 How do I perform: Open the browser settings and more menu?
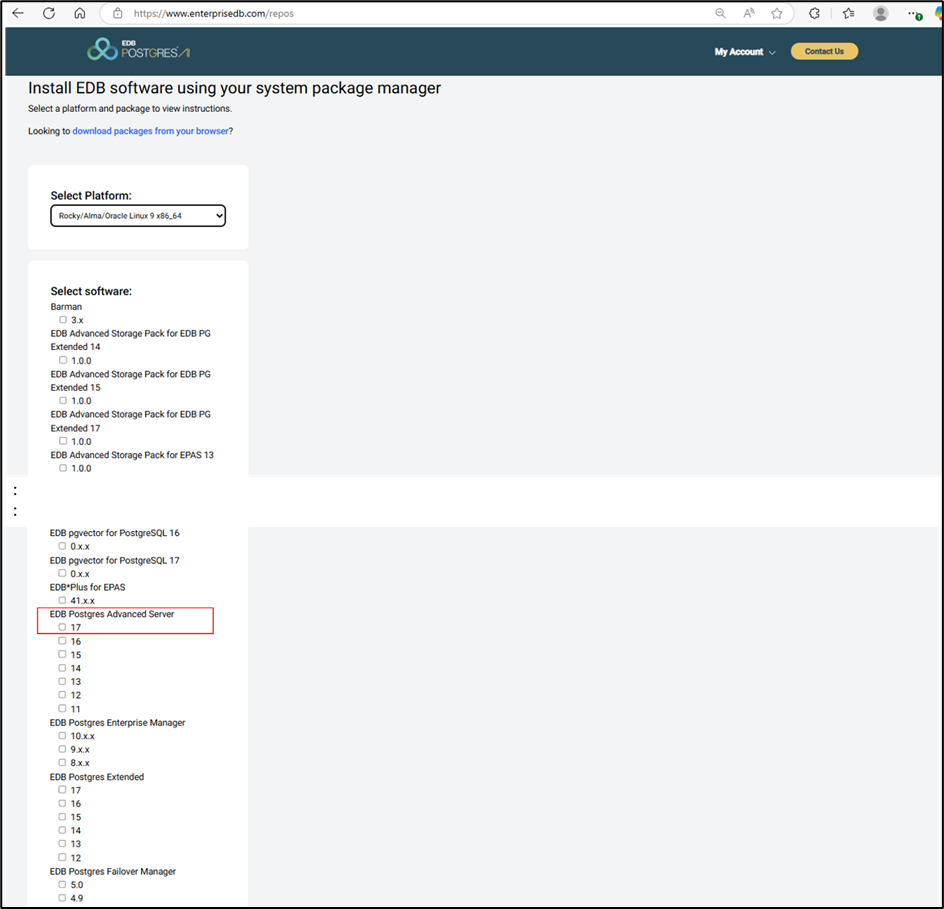pyautogui.click(x=913, y=13)
